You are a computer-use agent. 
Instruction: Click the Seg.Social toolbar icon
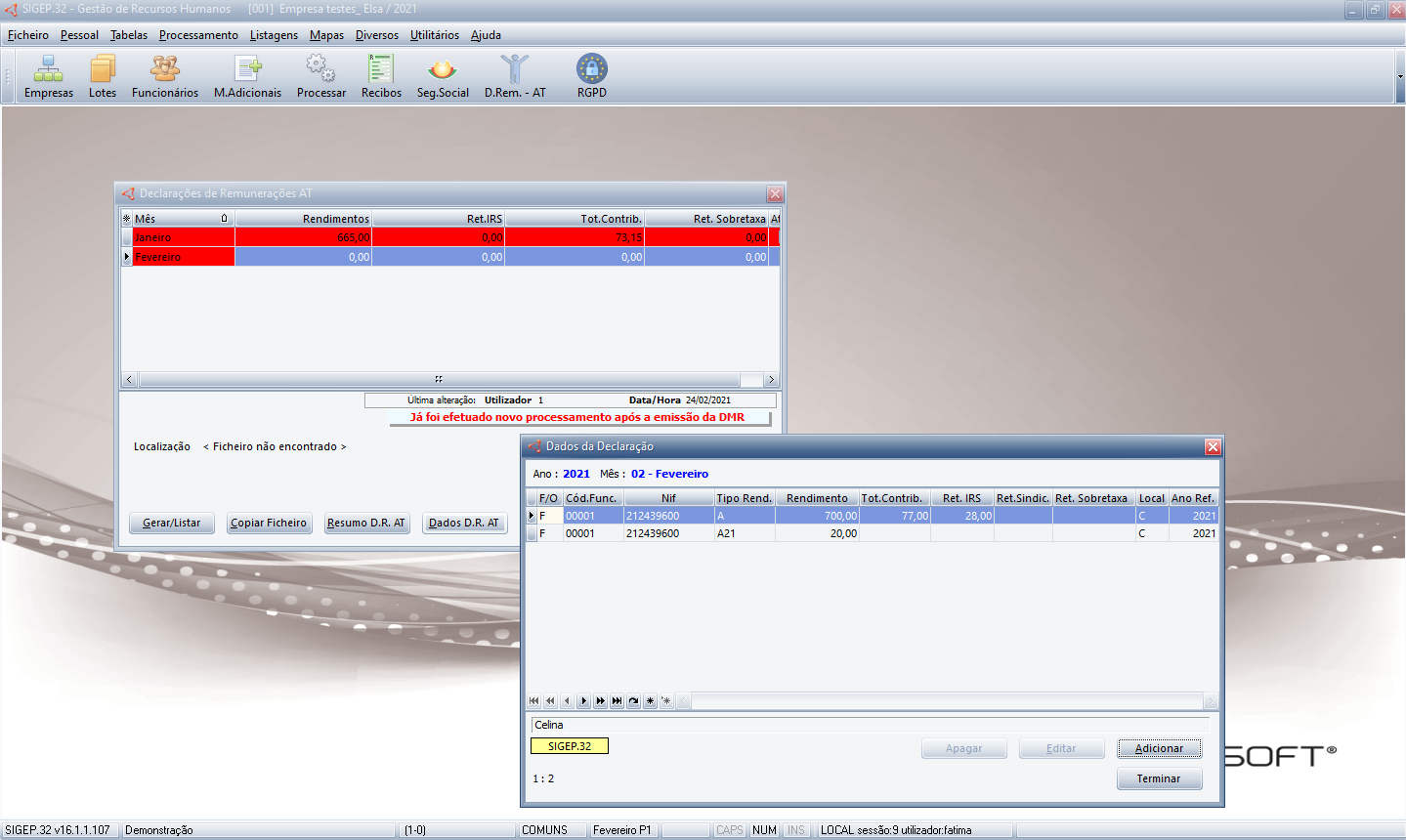click(443, 76)
